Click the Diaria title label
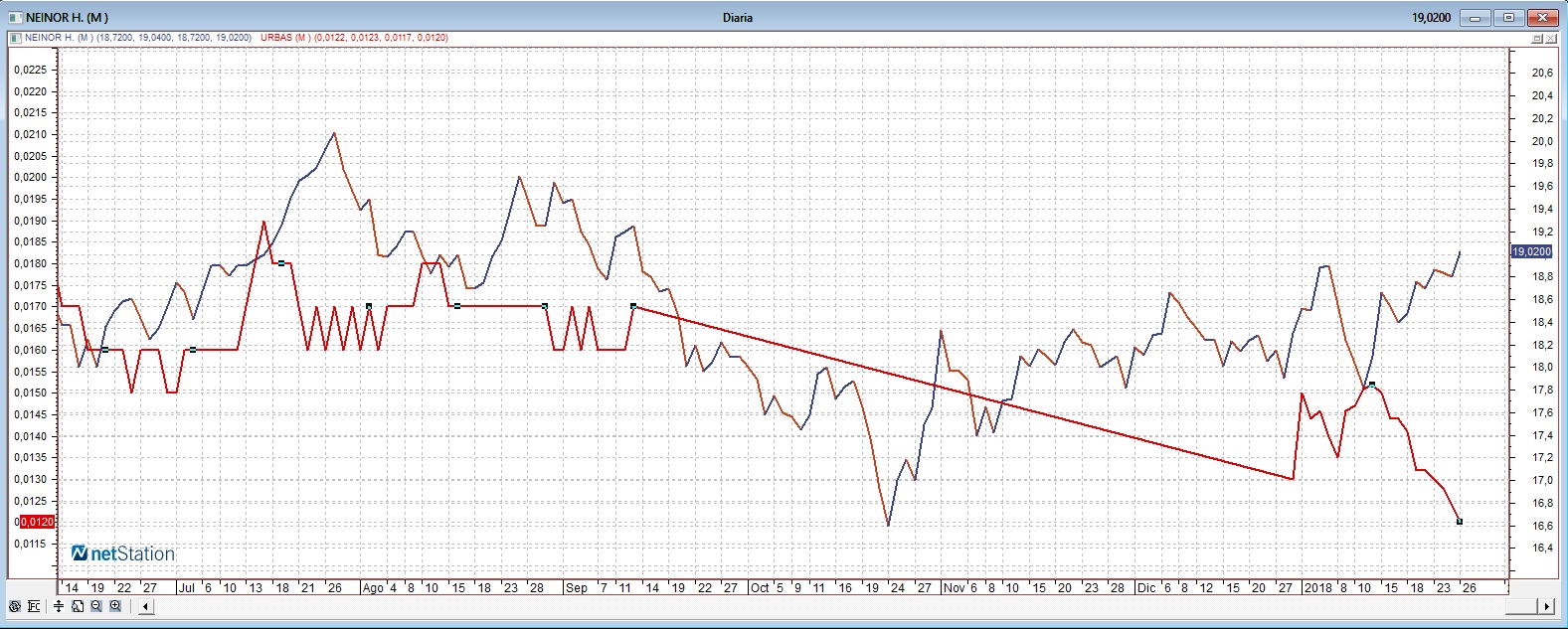Image resolution: width=1568 pixels, height=629 pixels. (x=738, y=17)
